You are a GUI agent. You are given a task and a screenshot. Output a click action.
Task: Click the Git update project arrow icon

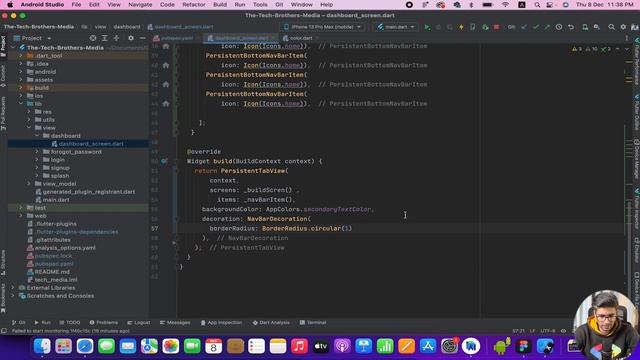tap(524, 27)
